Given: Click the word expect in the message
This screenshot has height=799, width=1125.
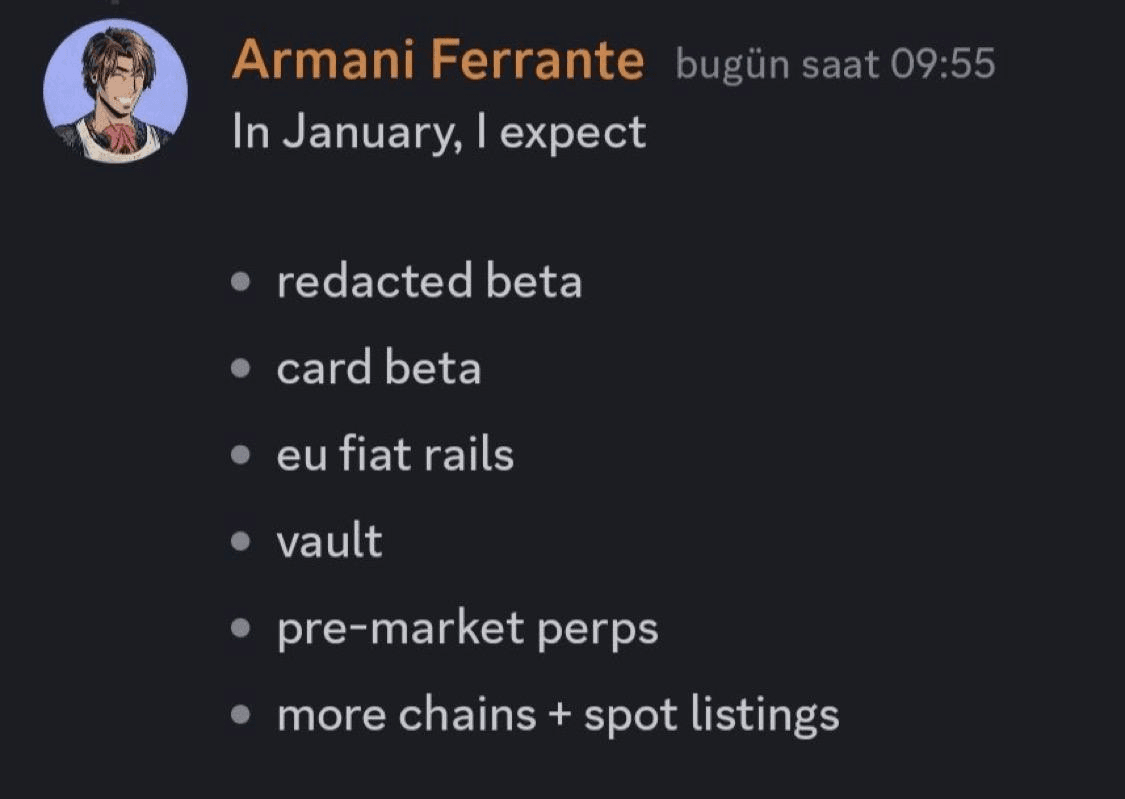Looking at the screenshot, I should [573, 130].
